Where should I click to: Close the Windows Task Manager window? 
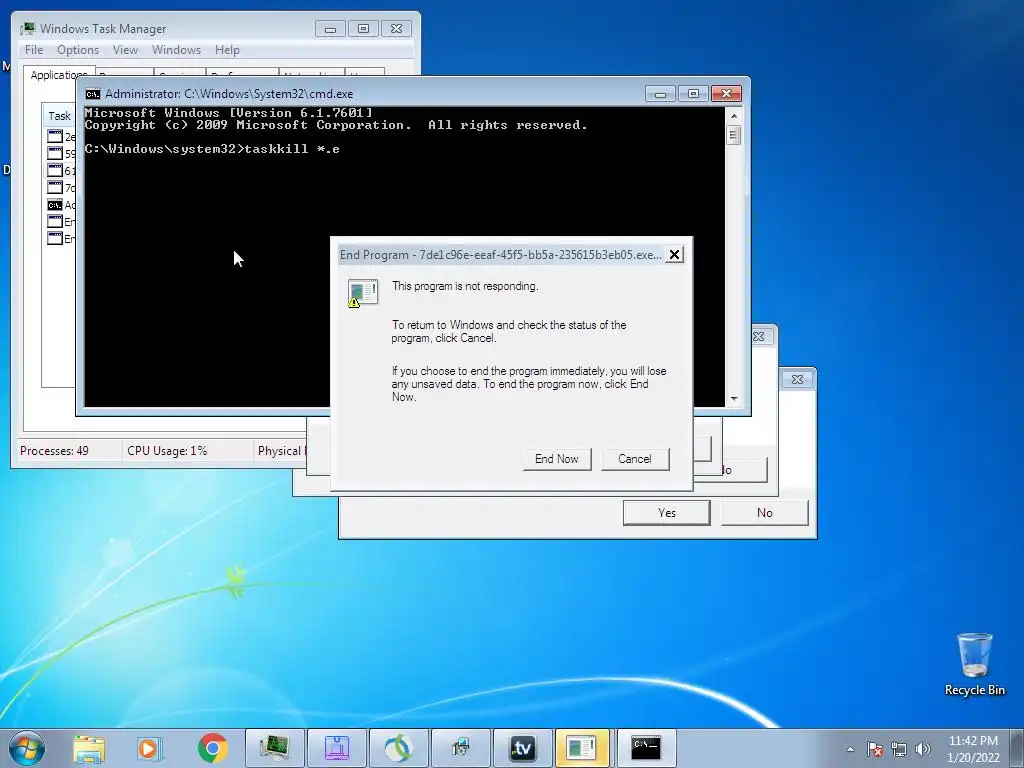(396, 29)
